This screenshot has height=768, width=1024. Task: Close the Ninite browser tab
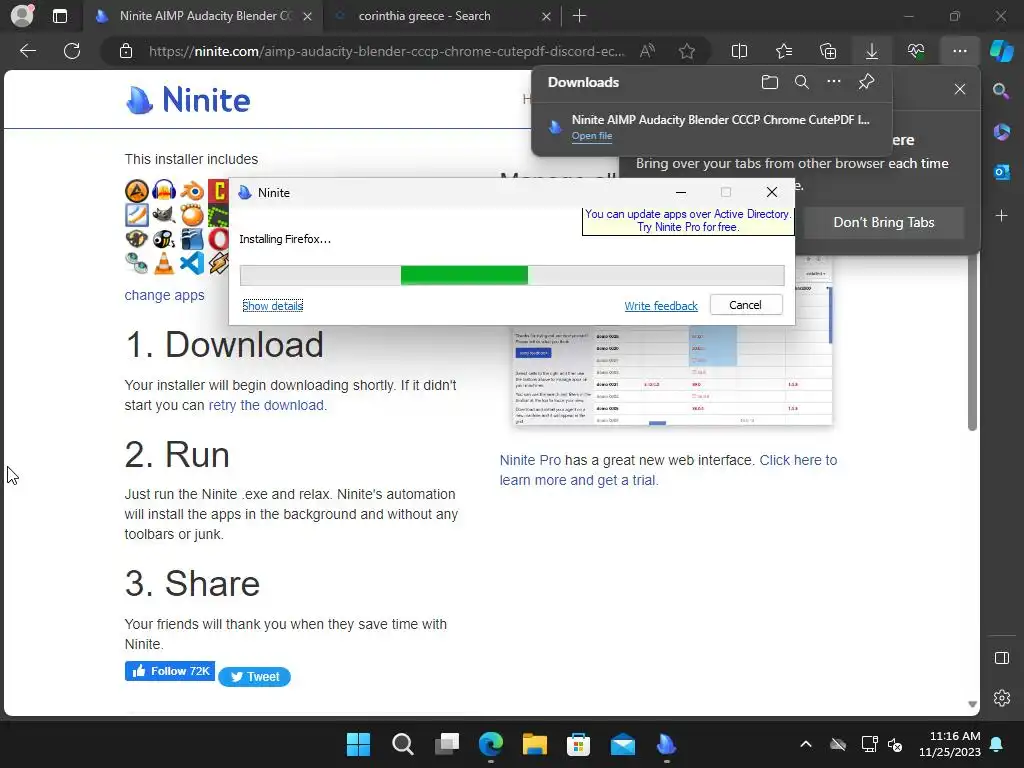tap(308, 16)
